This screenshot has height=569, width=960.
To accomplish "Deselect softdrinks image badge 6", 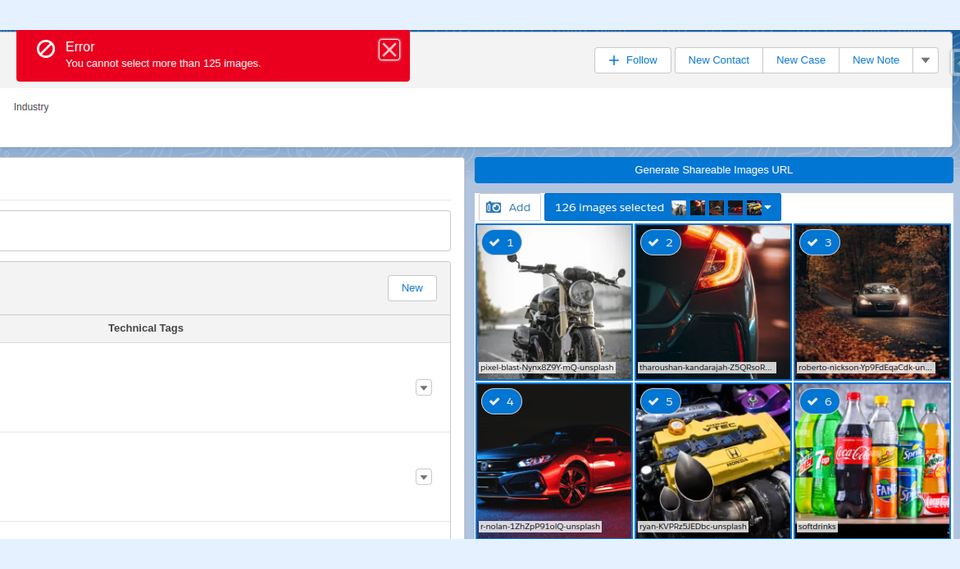I will pyautogui.click(x=818, y=401).
